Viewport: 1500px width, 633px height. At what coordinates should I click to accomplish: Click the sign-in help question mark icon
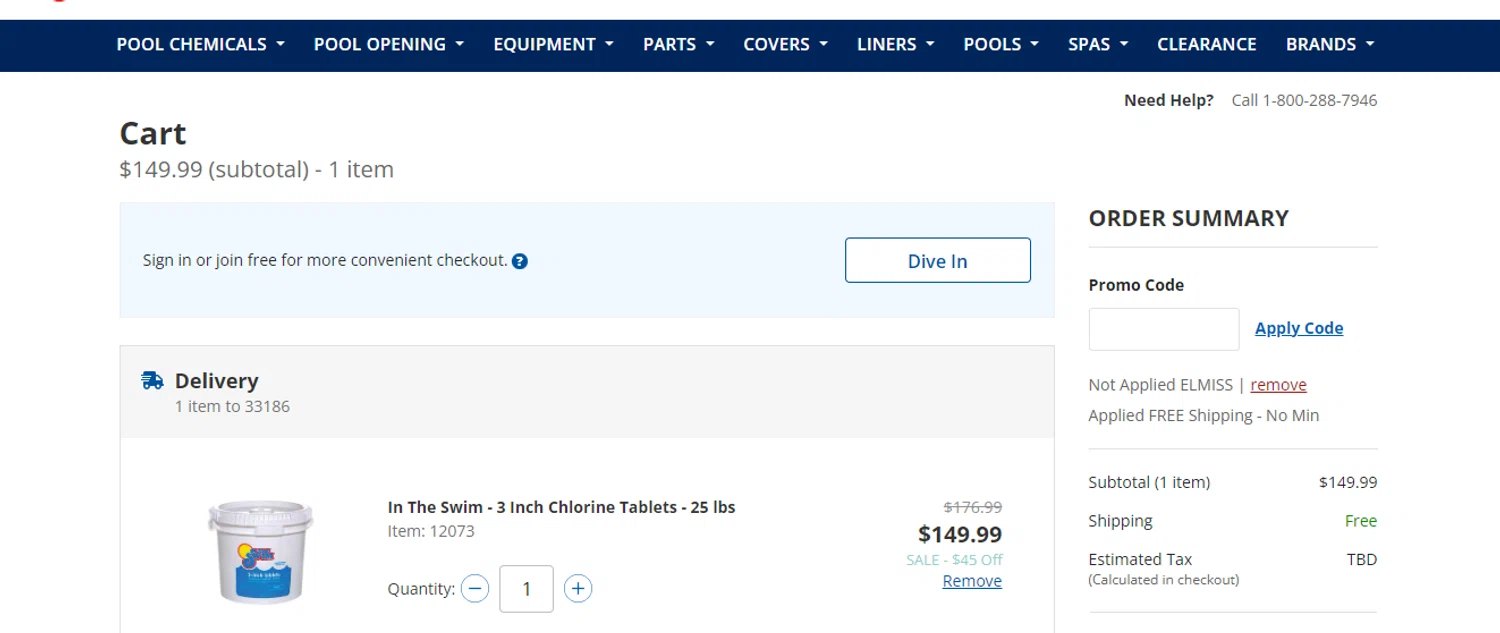coord(520,261)
